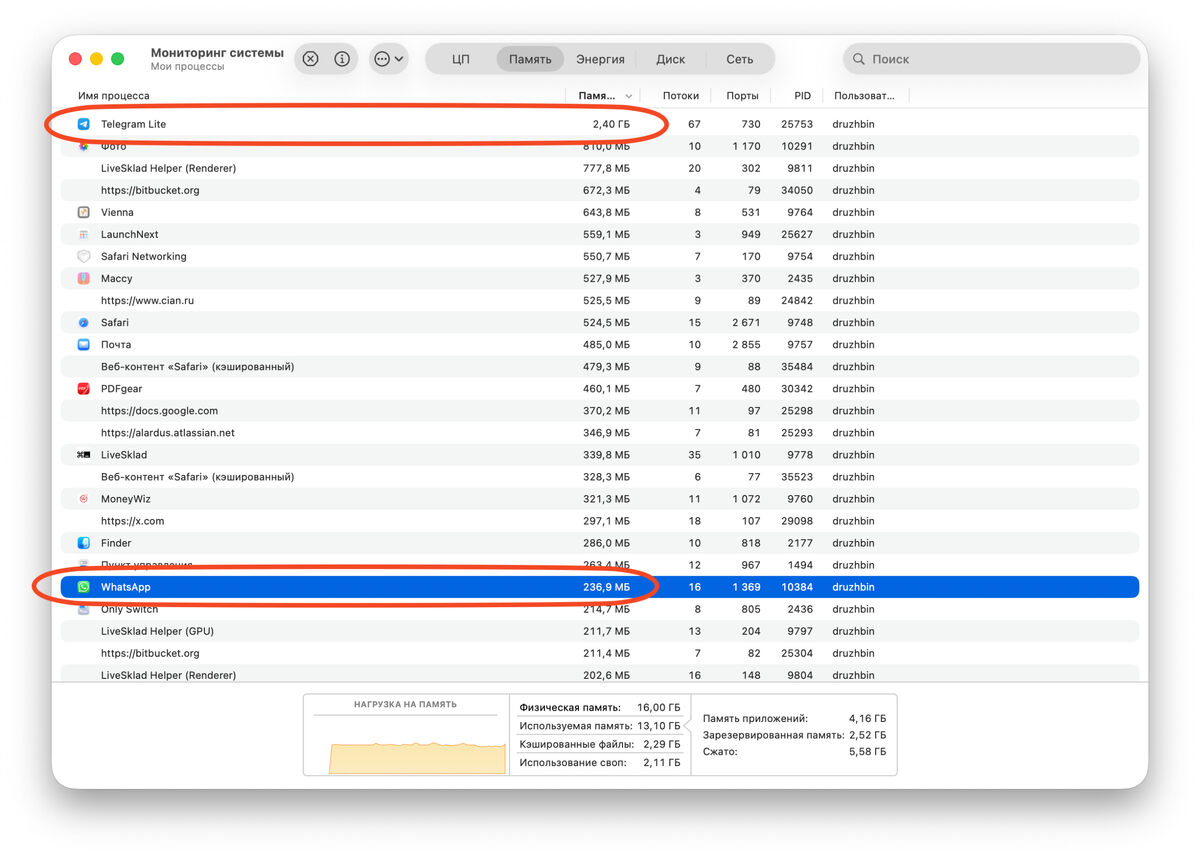Click the Only Switch app icon
This screenshot has width=1200, height=857.
pos(84,609)
